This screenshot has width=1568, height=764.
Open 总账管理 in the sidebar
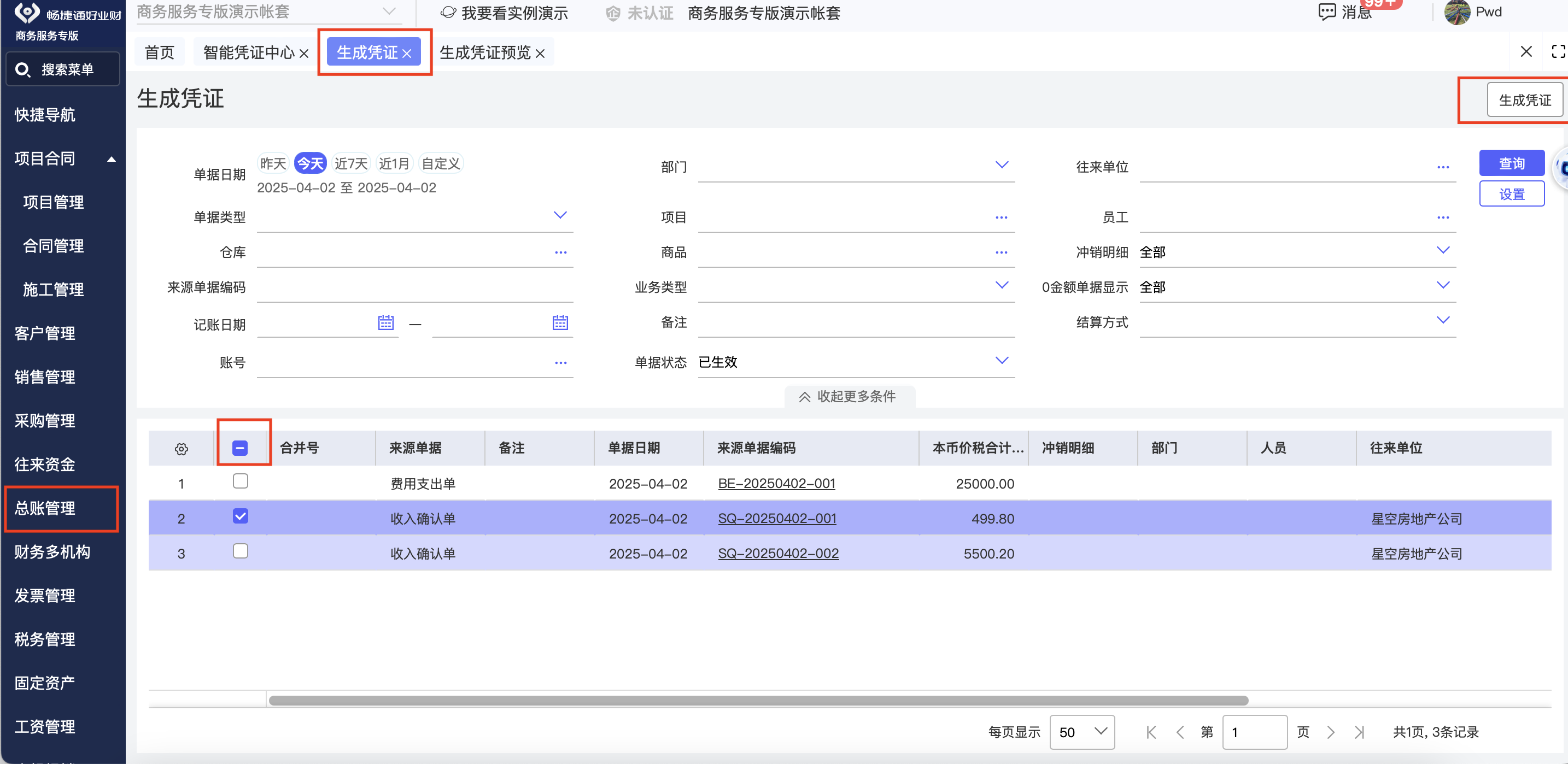click(45, 508)
